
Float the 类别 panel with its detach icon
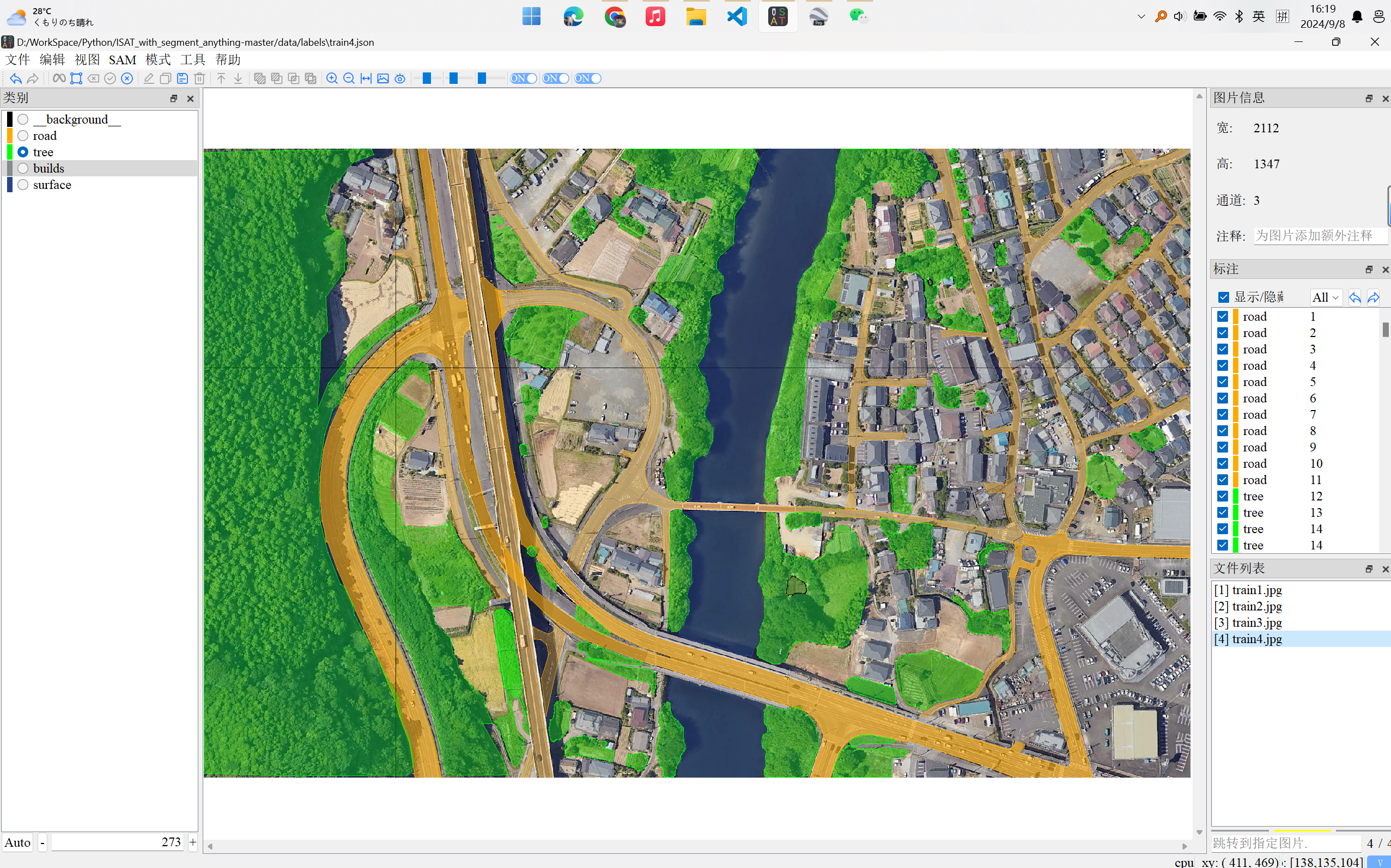(173, 99)
